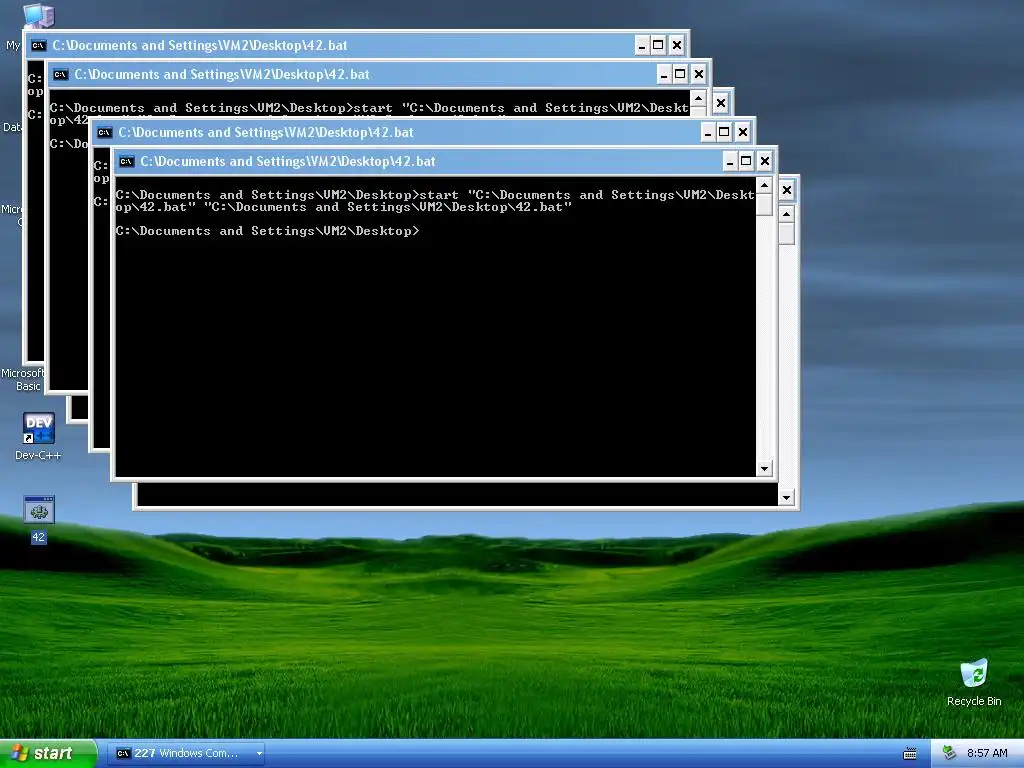The height and width of the screenshot is (768, 1024).
Task: Close the rearmost 42.bat console window
Action: click(677, 45)
